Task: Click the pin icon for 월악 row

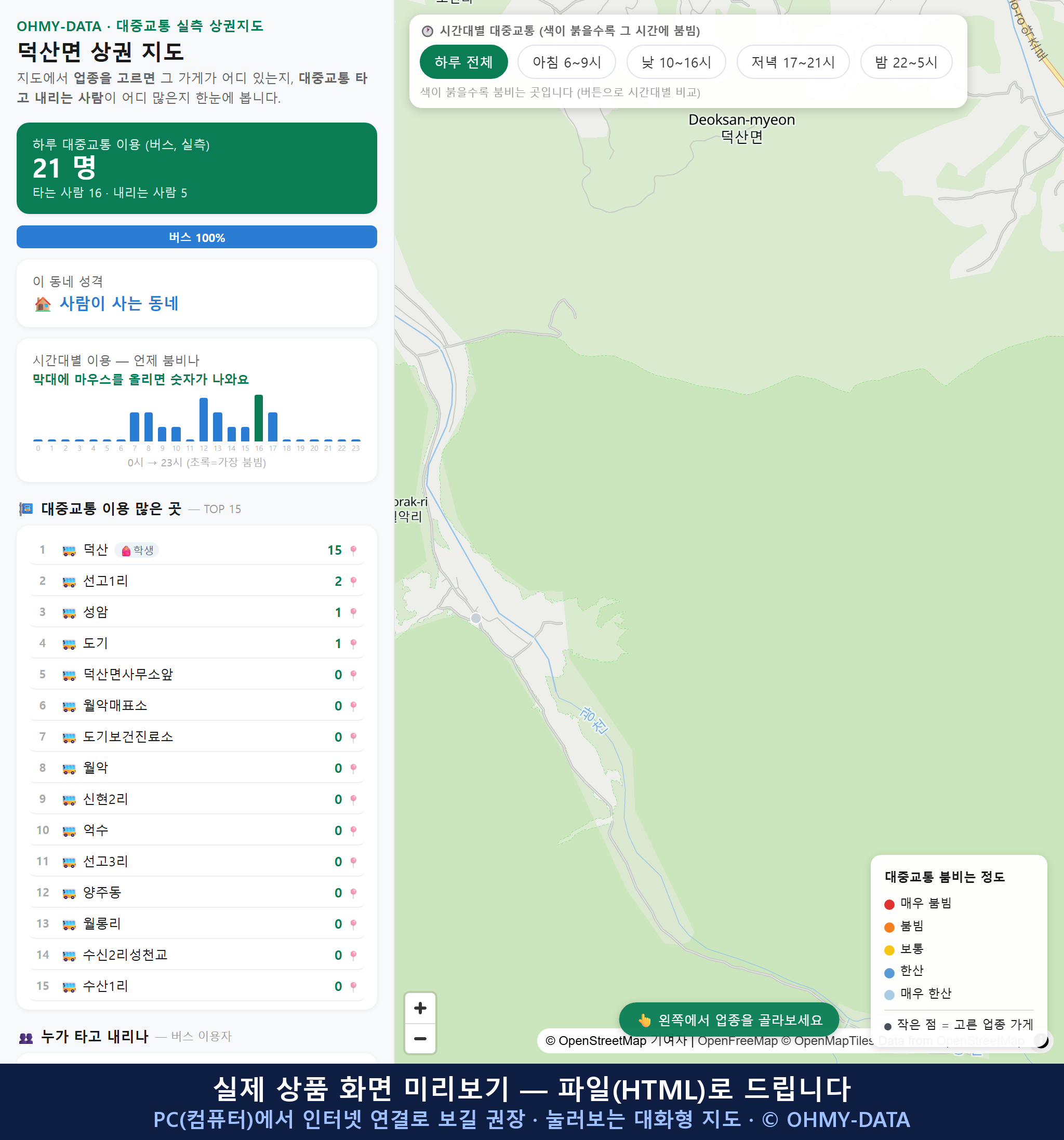Action: (353, 769)
